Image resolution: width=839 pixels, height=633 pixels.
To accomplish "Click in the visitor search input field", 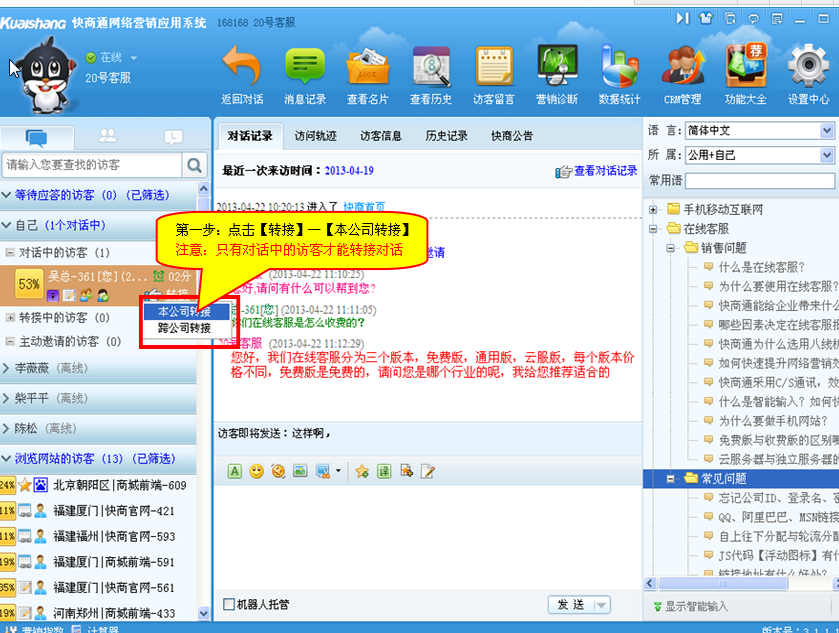I will (x=92, y=165).
